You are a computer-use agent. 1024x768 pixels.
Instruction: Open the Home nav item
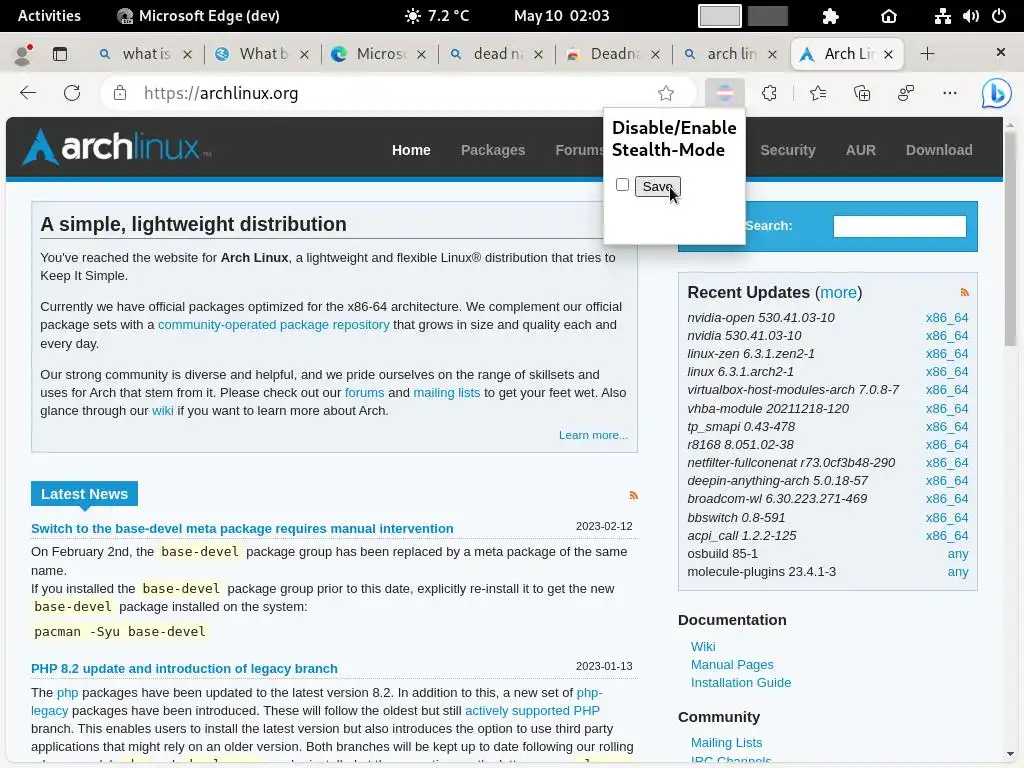tap(411, 150)
